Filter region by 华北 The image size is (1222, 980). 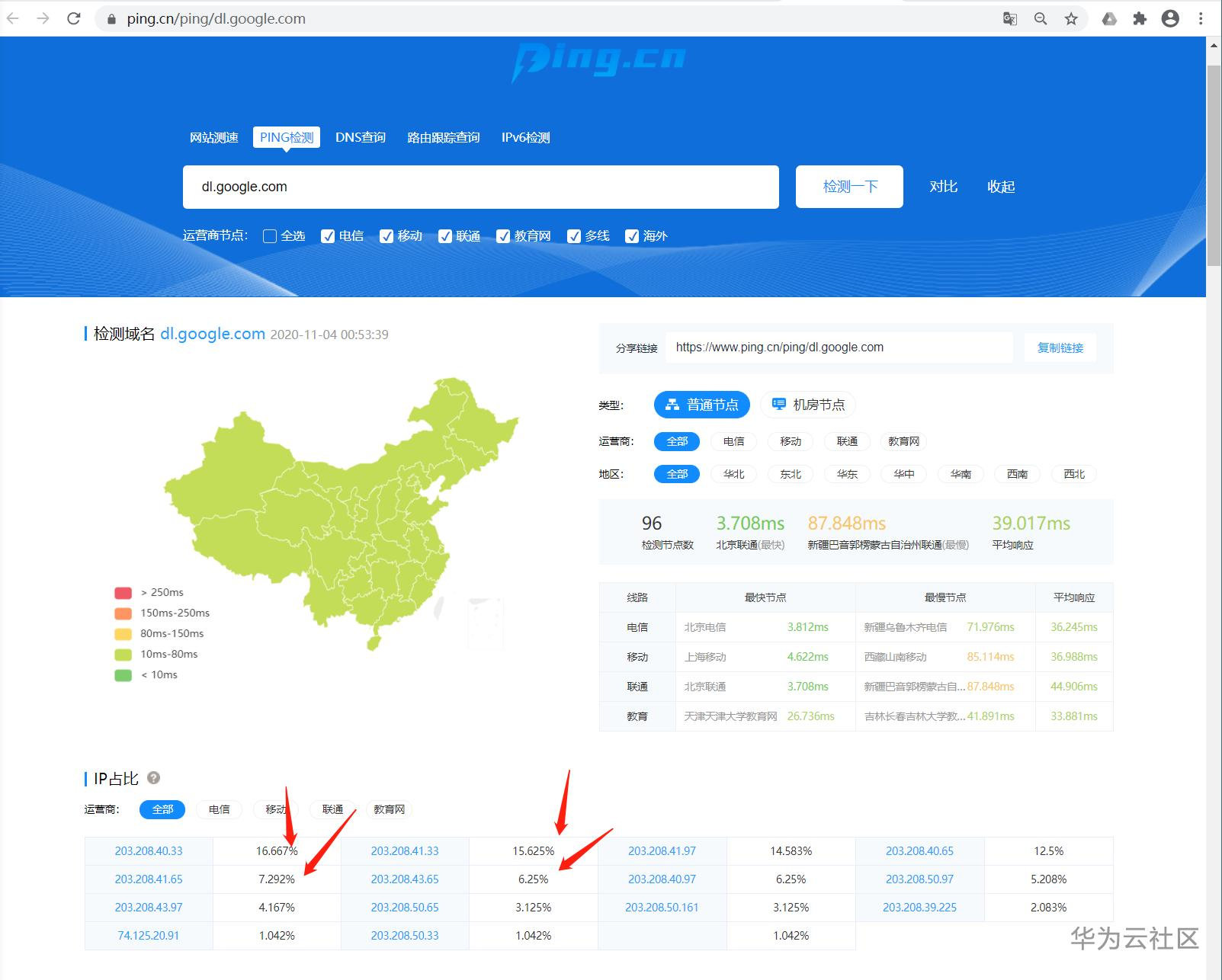click(x=734, y=474)
